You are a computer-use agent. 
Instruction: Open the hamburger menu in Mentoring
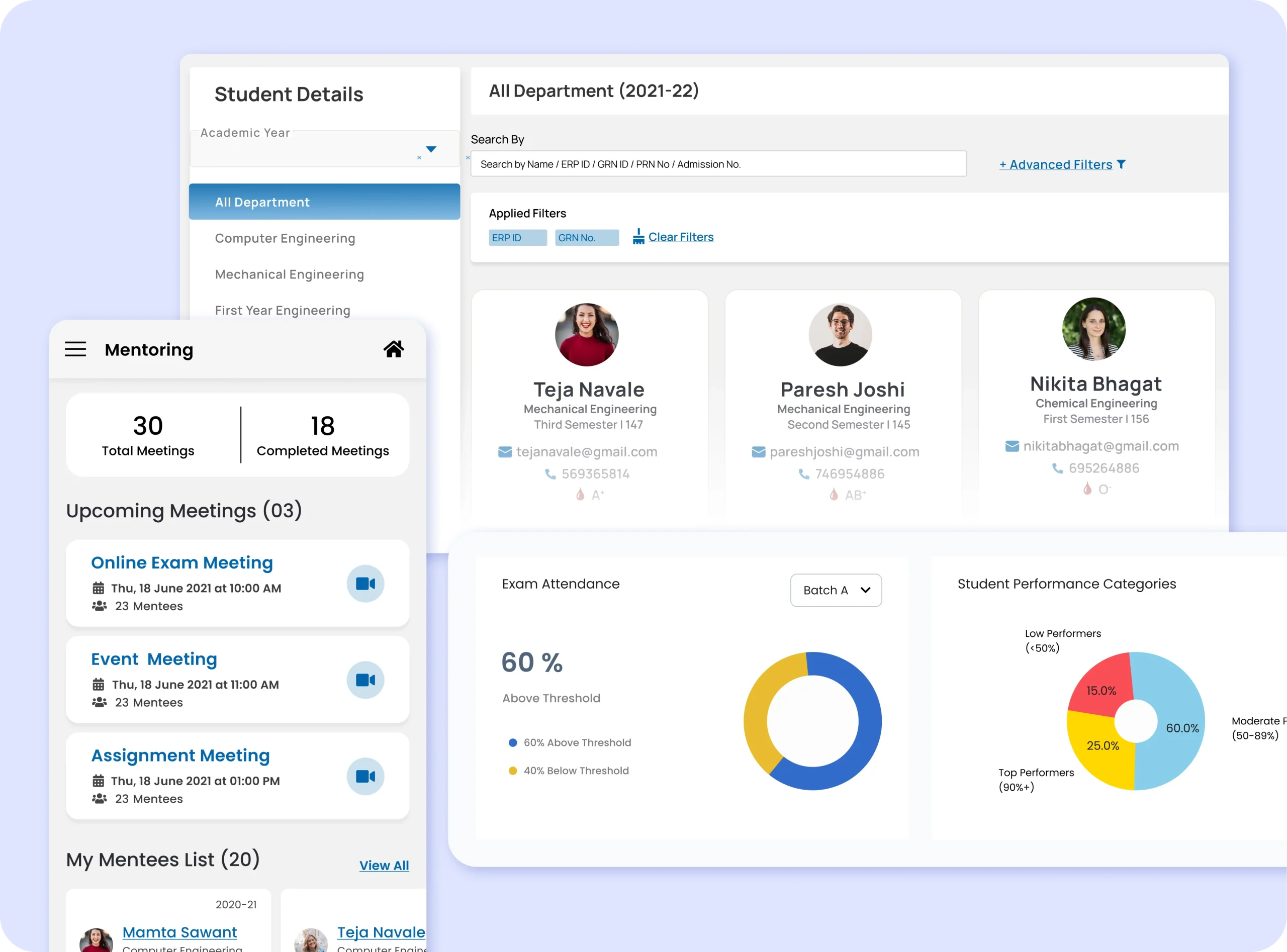[75, 349]
